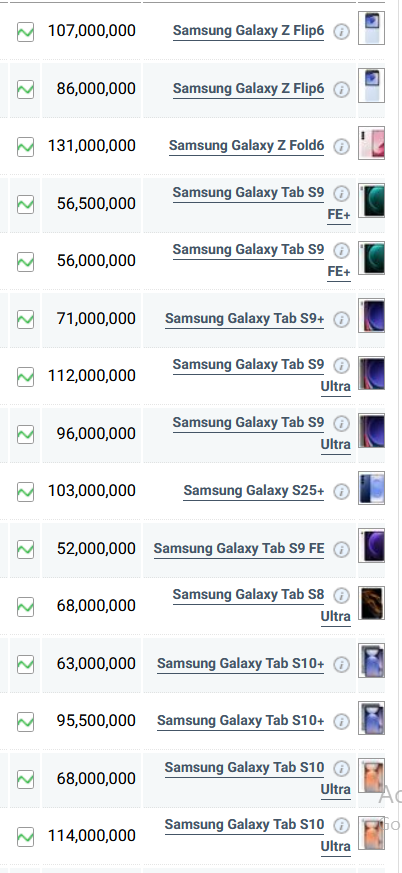Open Samsung Galaxy Tab S9+ link
This screenshot has height=873, width=402.
click(244, 319)
